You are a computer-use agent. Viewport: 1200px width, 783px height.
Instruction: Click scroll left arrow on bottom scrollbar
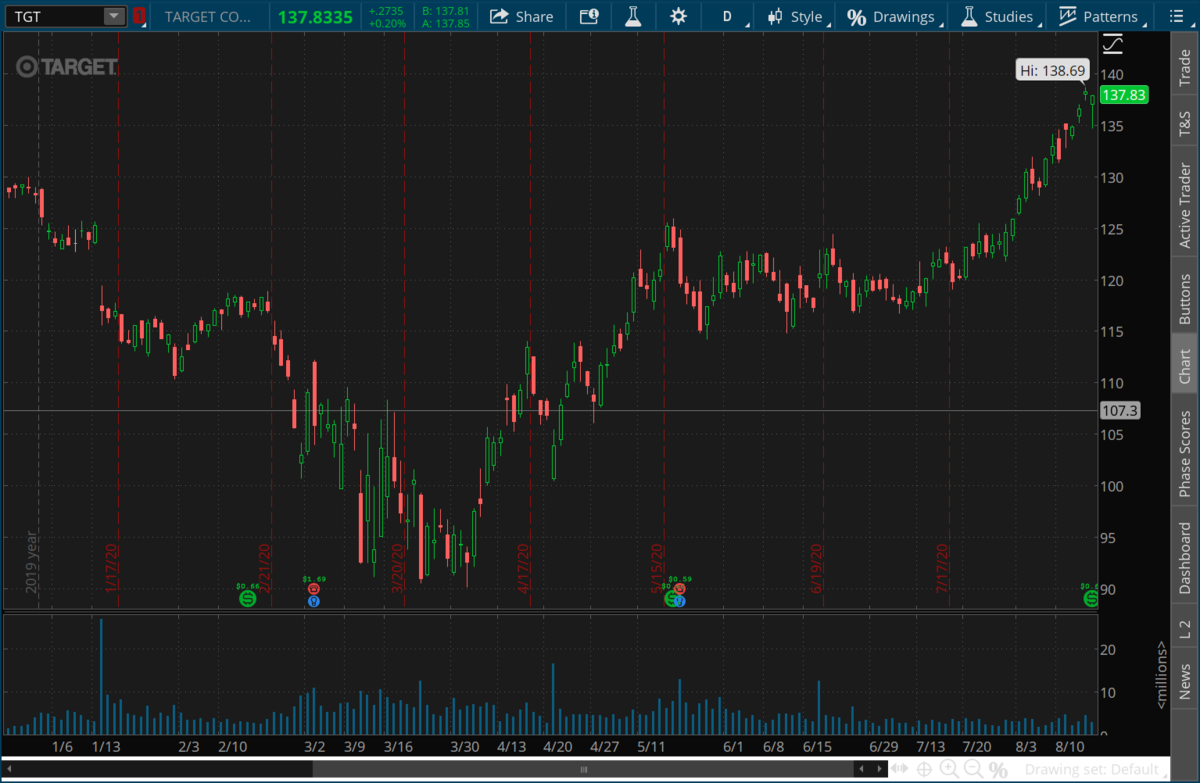pyautogui.click(x=8, y=769)
